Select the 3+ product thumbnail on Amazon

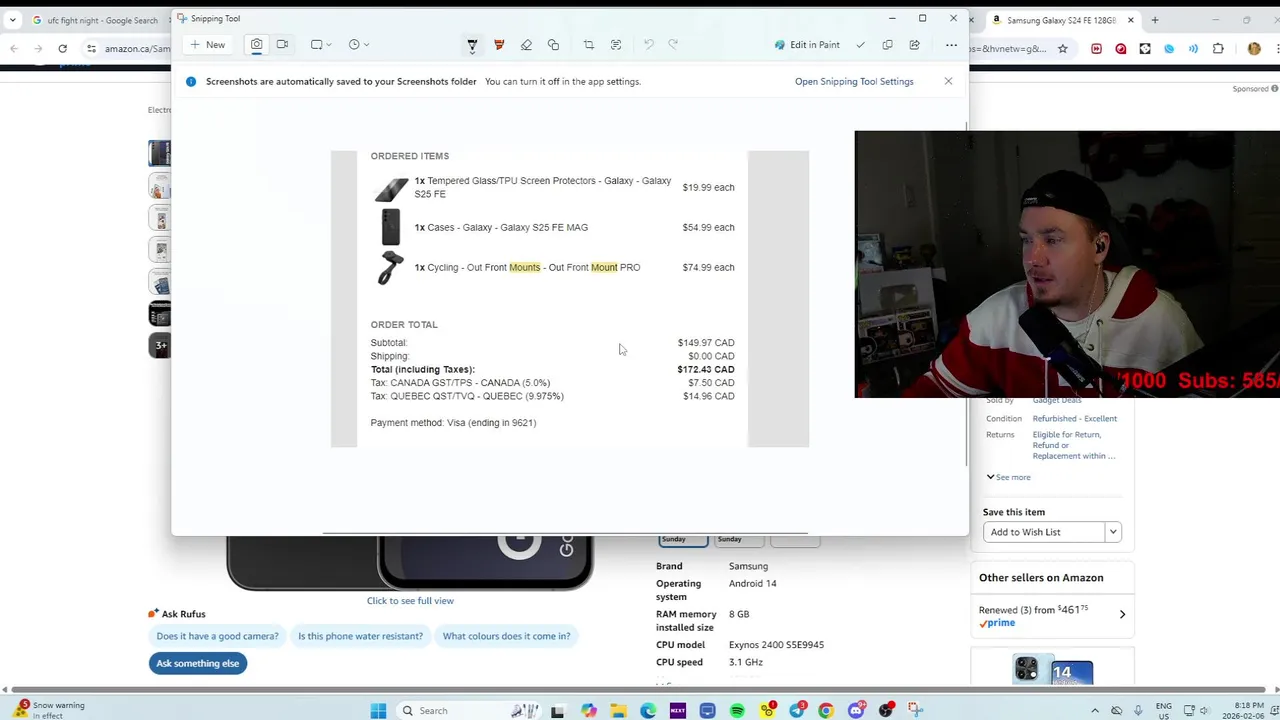(x=160, y=346)
